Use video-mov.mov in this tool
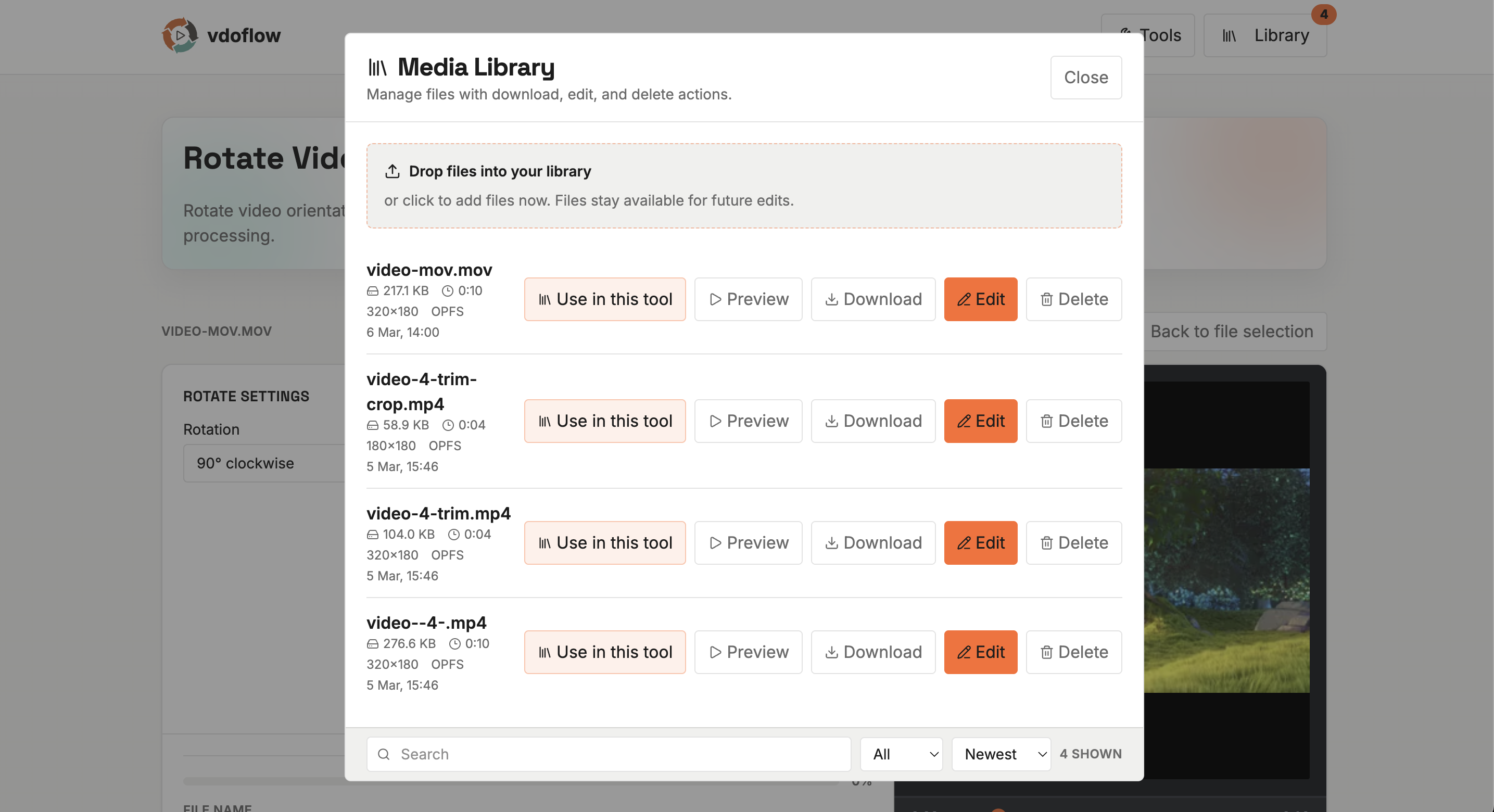 coord(605,299)
